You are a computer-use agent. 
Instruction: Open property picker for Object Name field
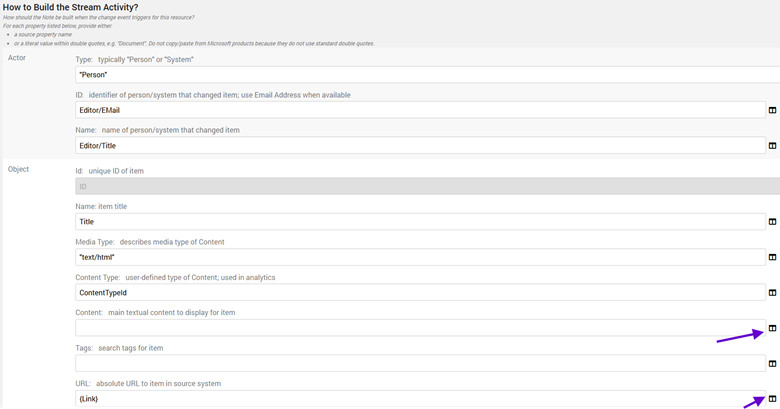coord(772,222)
